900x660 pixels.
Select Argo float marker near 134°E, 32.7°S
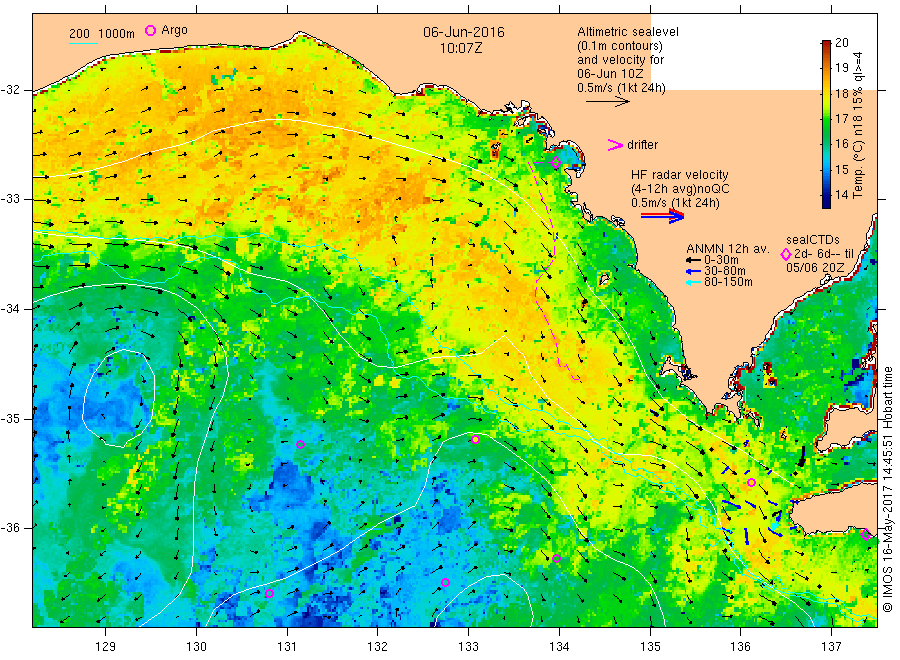(x=556, y=163)
